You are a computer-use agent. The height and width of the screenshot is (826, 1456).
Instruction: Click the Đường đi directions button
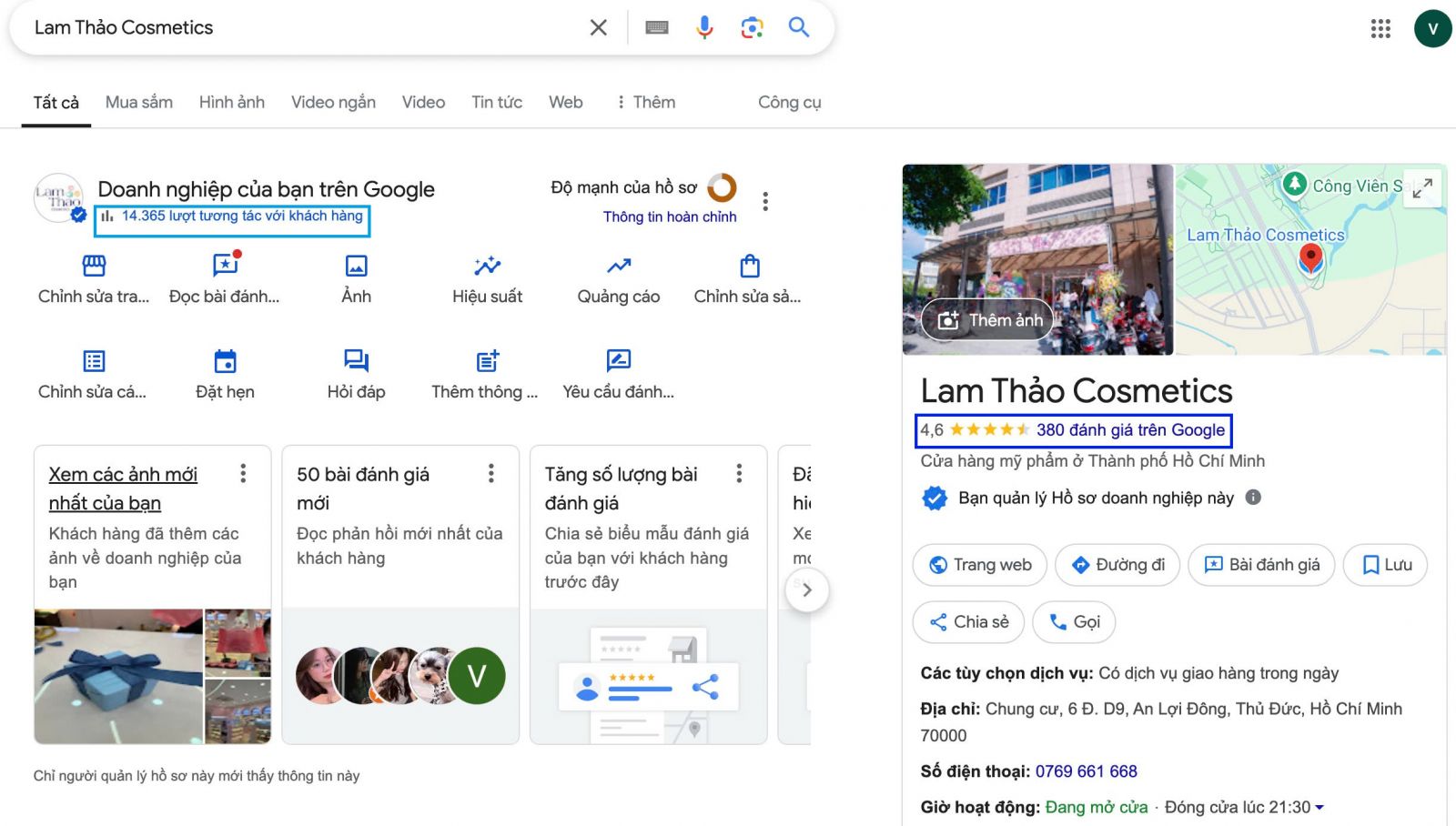click(x=1117, y=565)
